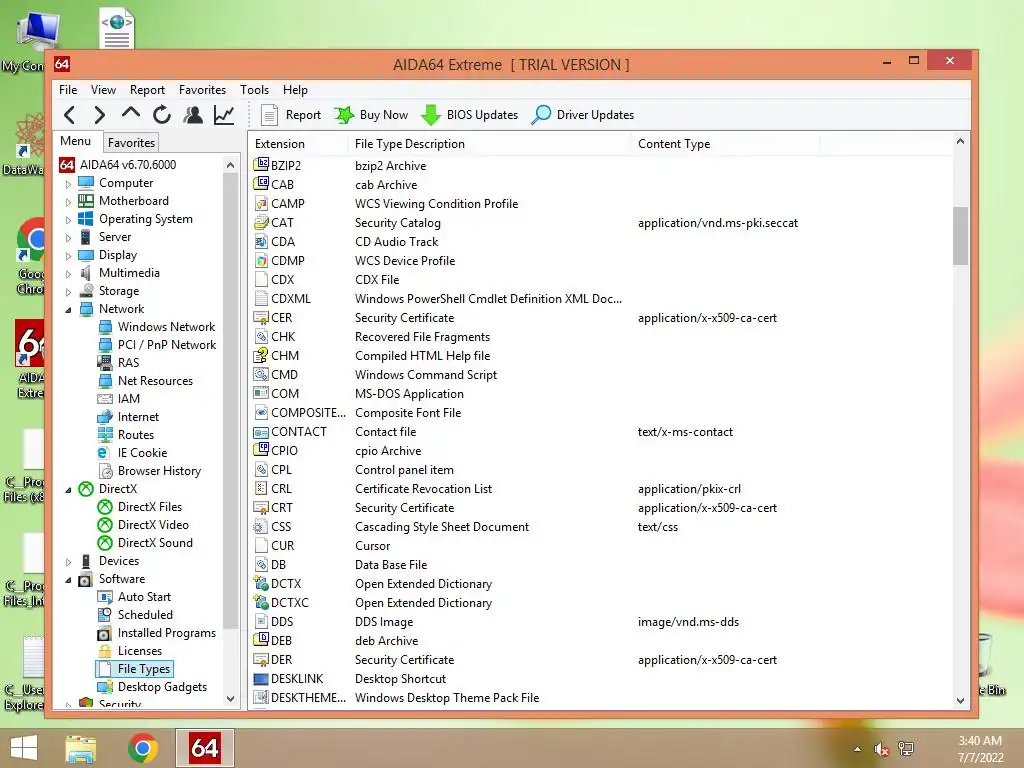Open the Report menu
This screenshot has height=768, width=1024.
click(x=147, y=90)
